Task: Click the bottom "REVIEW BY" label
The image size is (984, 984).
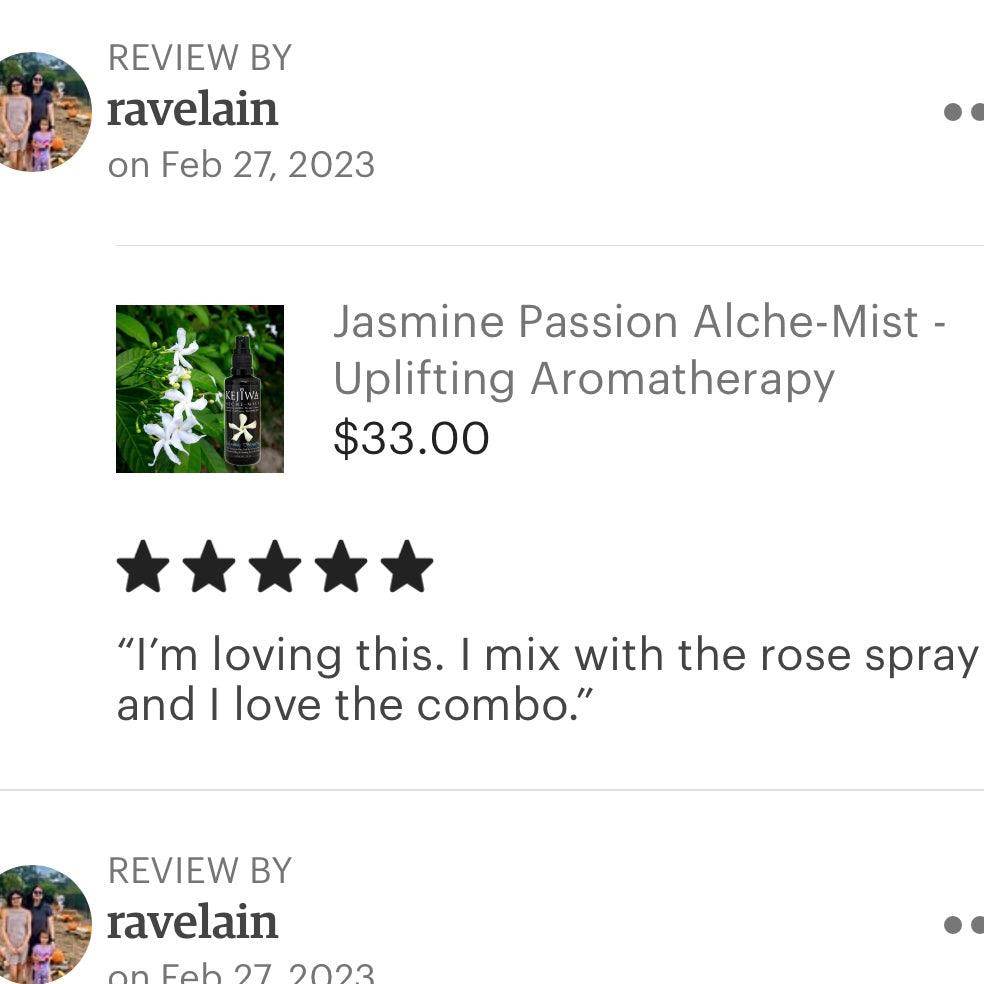Action: click(200, 871)
